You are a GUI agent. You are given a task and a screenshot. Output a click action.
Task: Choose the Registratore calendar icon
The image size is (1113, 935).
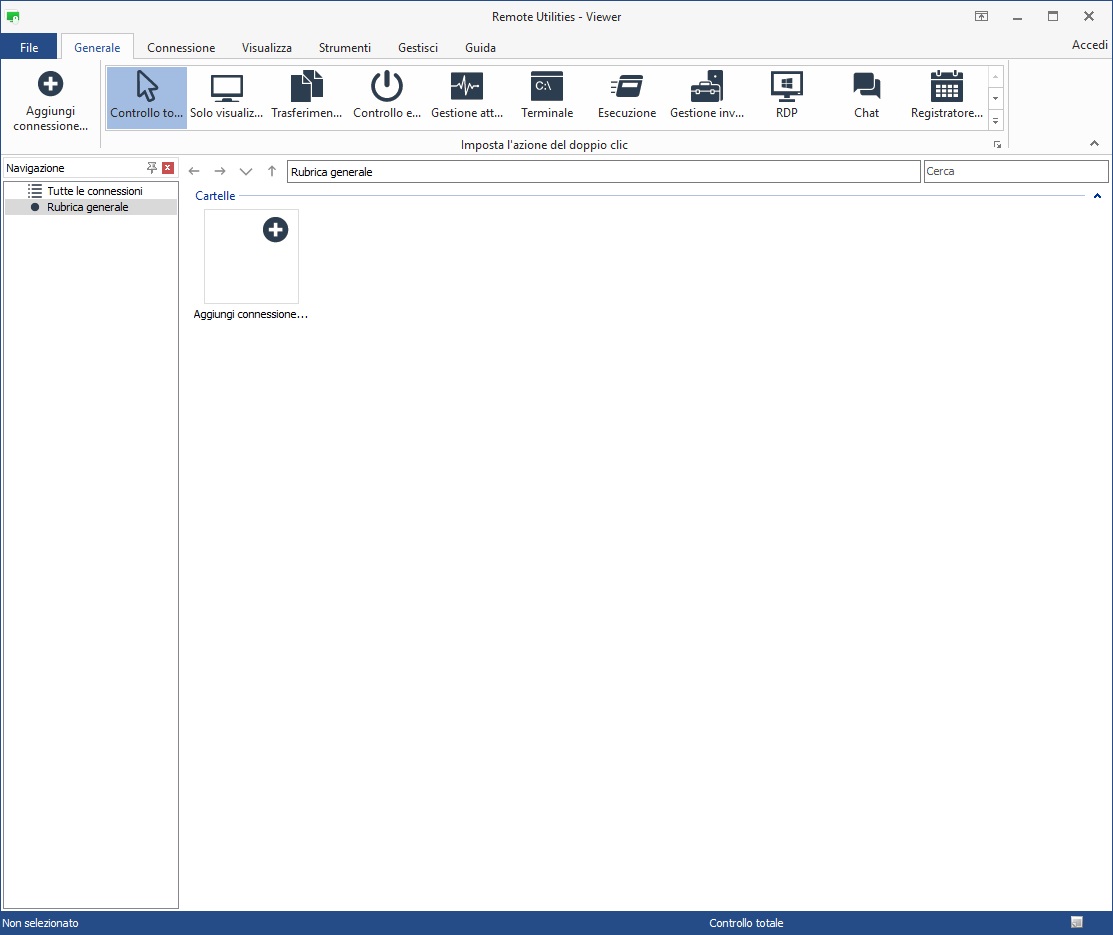click(x=947, y=97)
